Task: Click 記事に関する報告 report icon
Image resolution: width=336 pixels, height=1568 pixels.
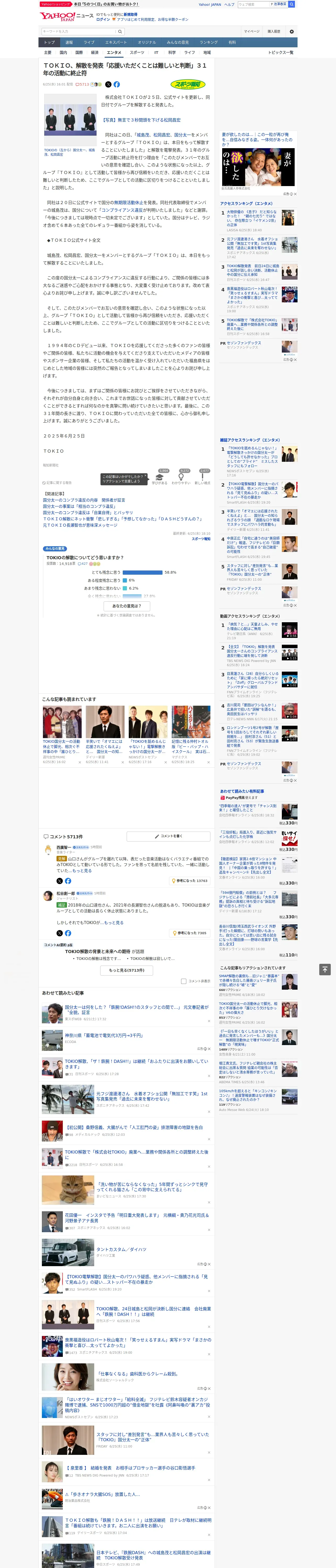Action: [x=58, y=482]
